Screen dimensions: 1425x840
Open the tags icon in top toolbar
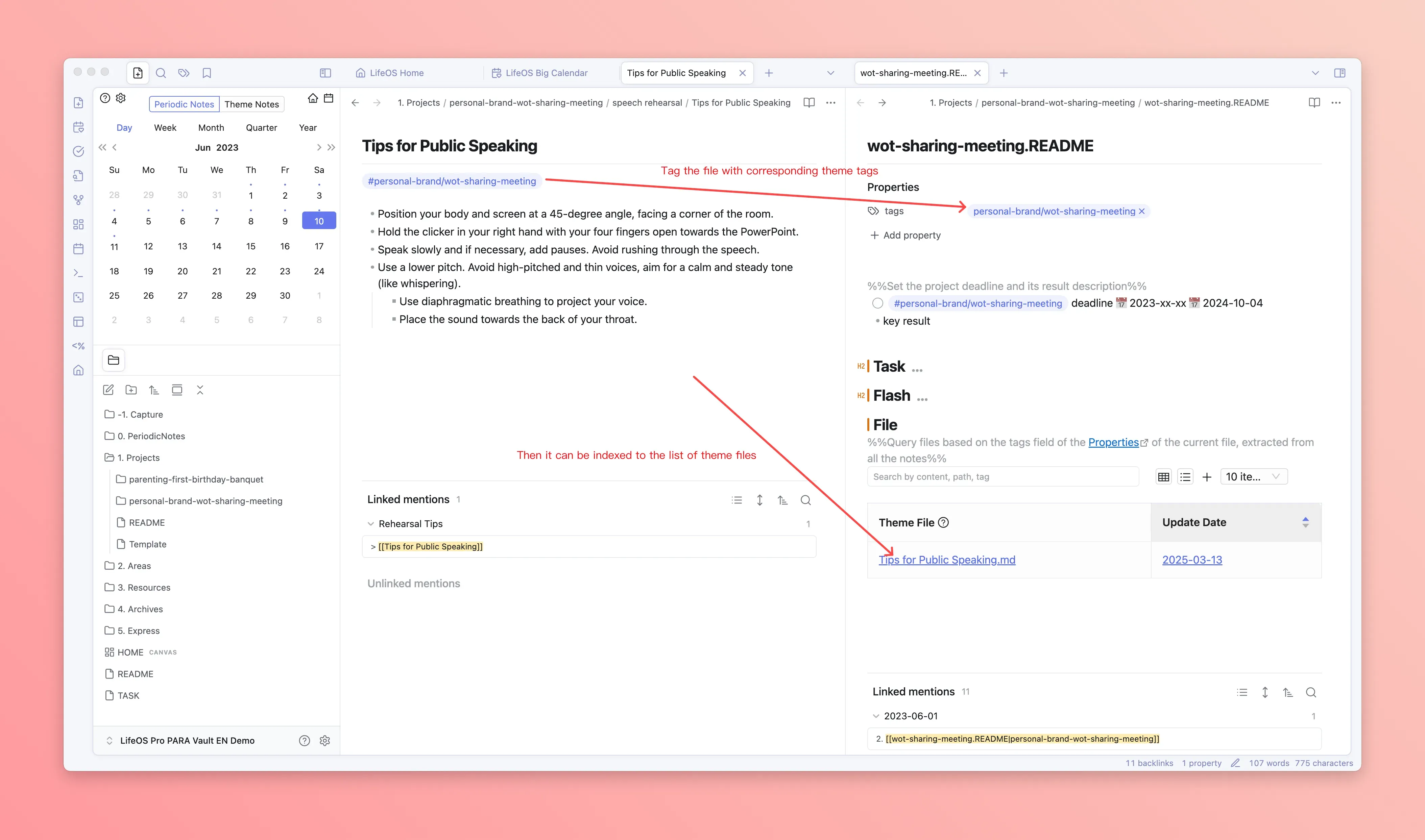point(184,73)
